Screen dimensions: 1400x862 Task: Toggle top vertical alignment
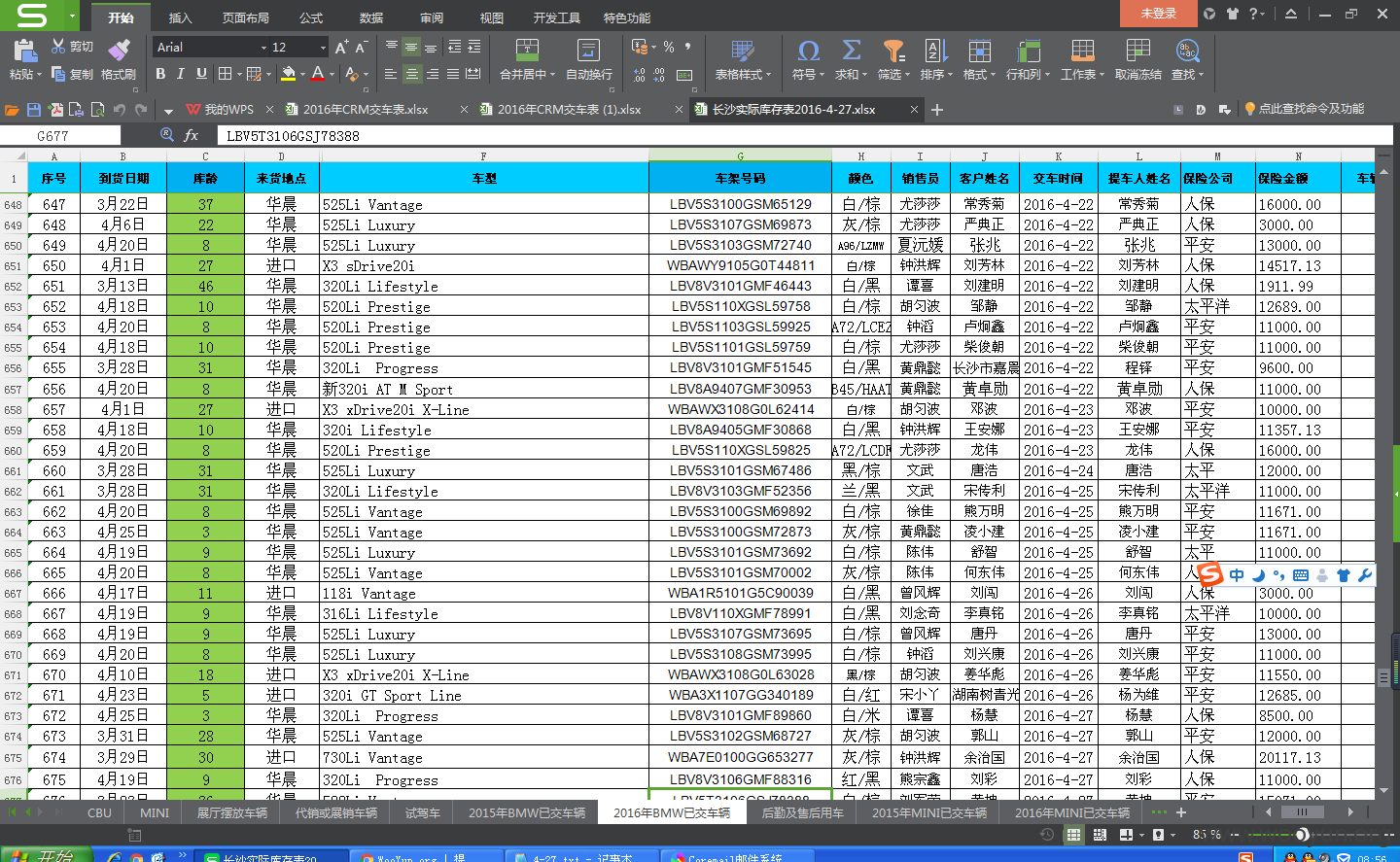391,47
